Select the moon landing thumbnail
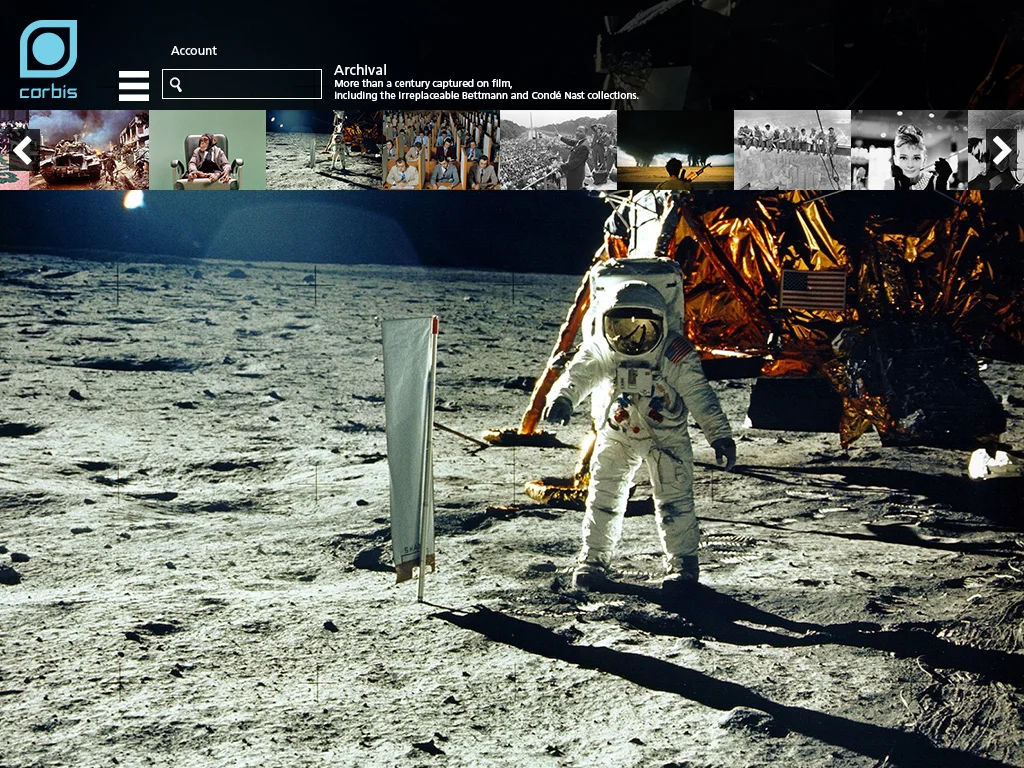1024x768 pixels. point(324,150)
